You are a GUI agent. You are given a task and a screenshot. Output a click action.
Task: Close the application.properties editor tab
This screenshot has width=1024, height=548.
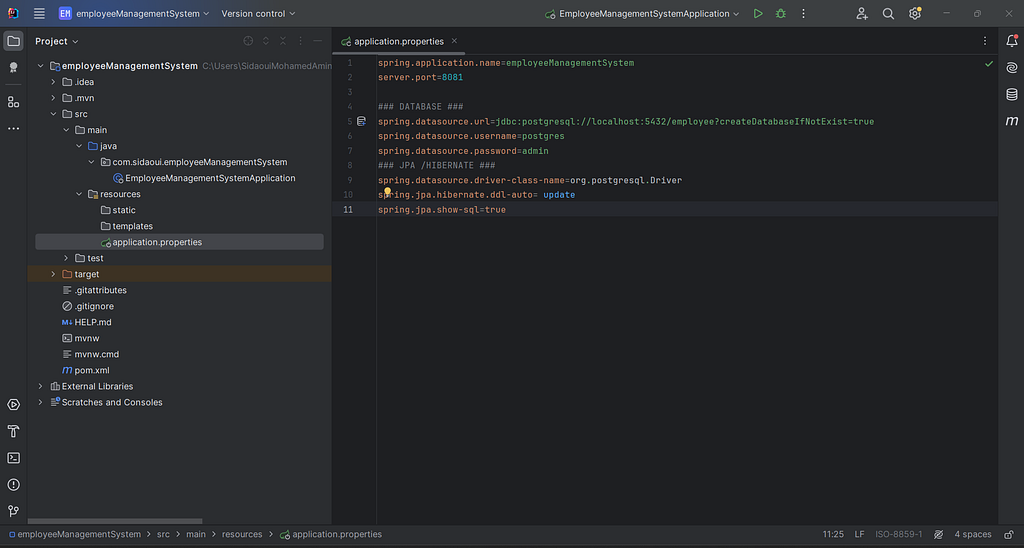tap(455, 41)
